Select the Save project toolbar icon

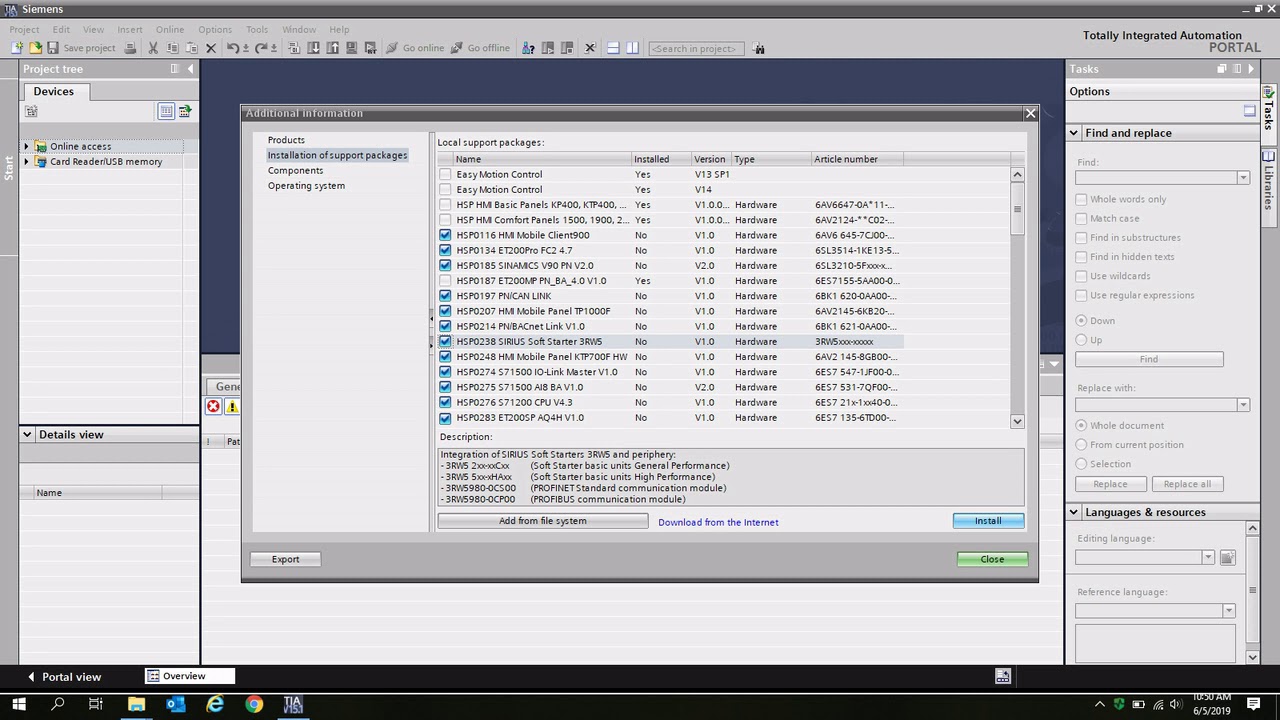click(52, 47)
